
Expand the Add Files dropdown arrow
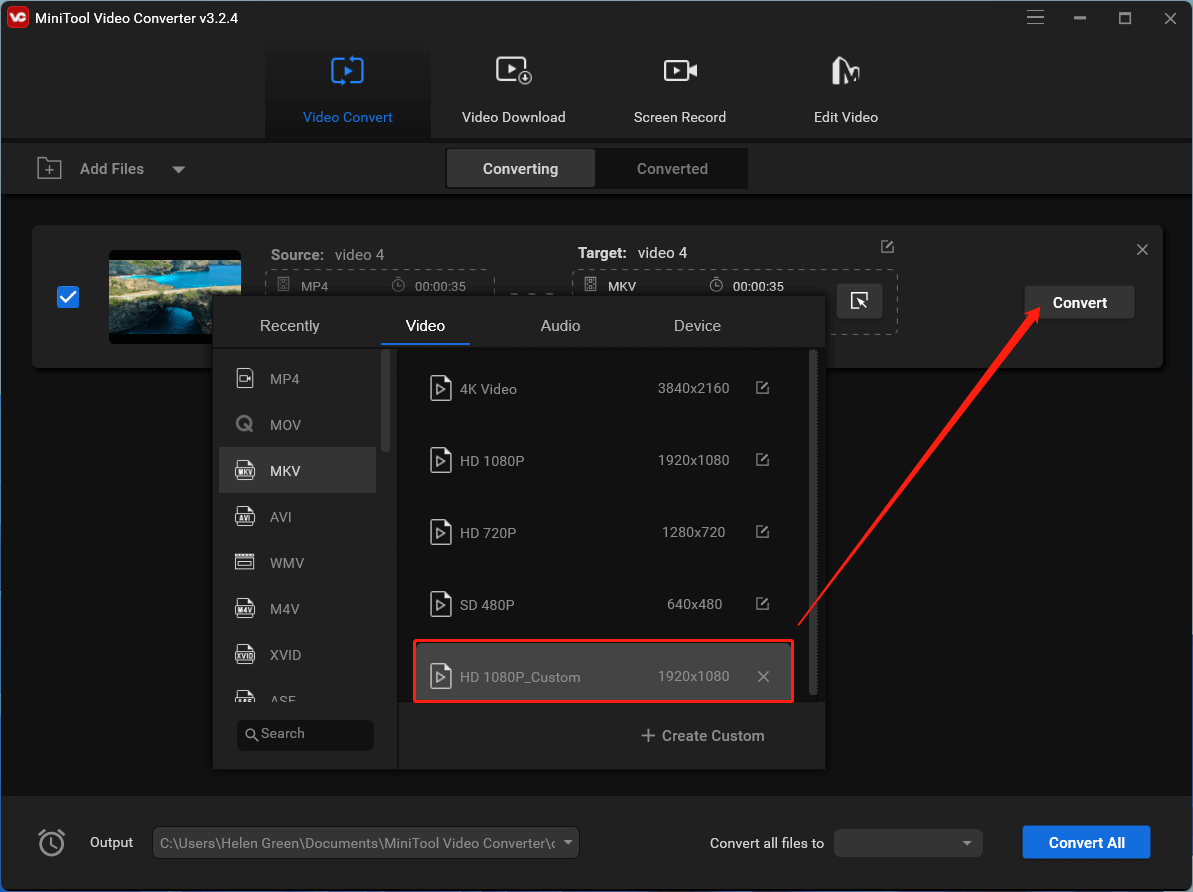[179, 169]
